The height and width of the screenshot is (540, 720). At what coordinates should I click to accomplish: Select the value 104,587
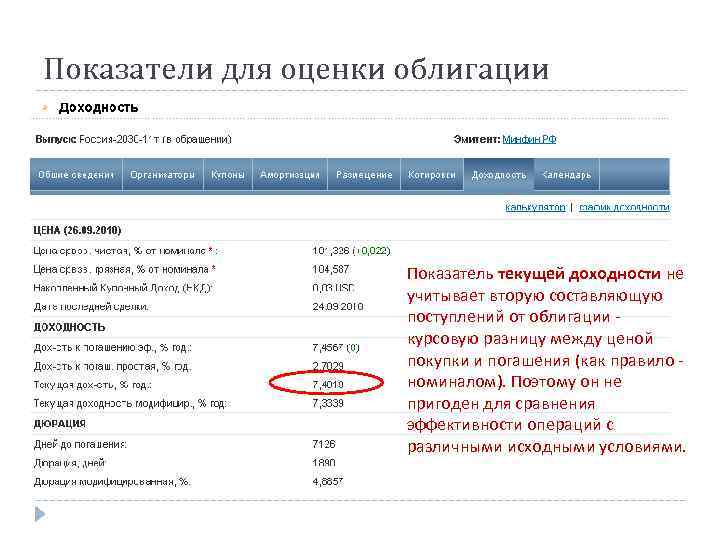(331, 269)
